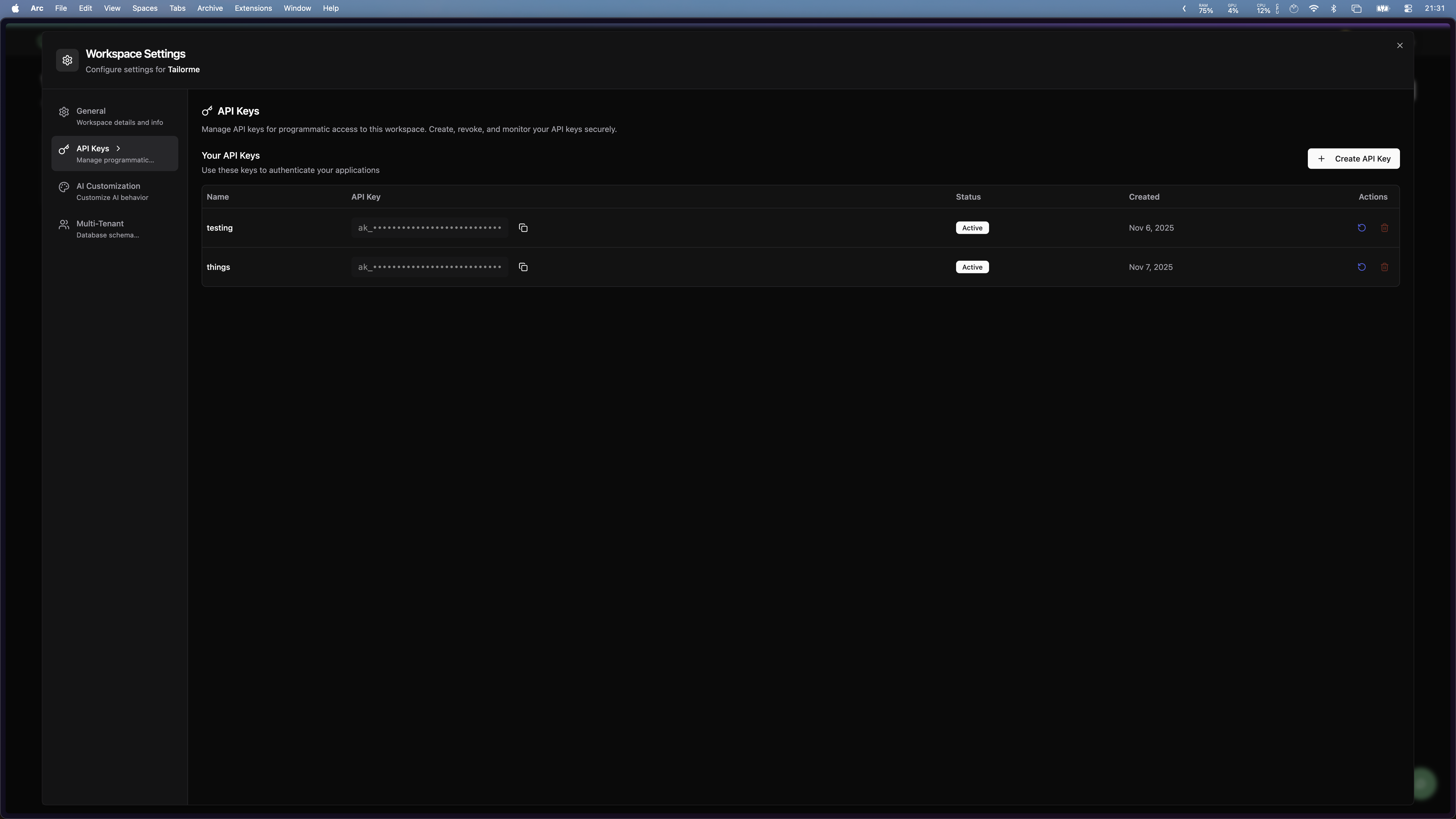Open the tomato timer icon in the menu bar
Image resolution: width=1456 pixels, height=819 pixels.
click(1294, 9)
